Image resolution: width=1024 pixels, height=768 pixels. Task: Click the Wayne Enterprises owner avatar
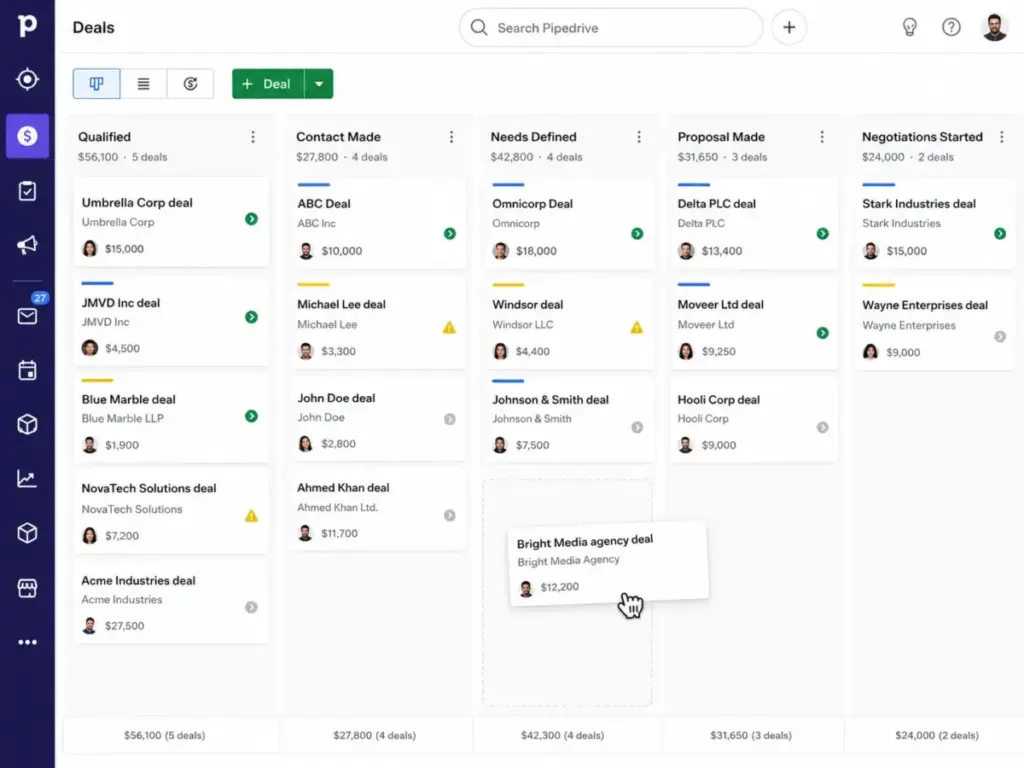(871, 352)
